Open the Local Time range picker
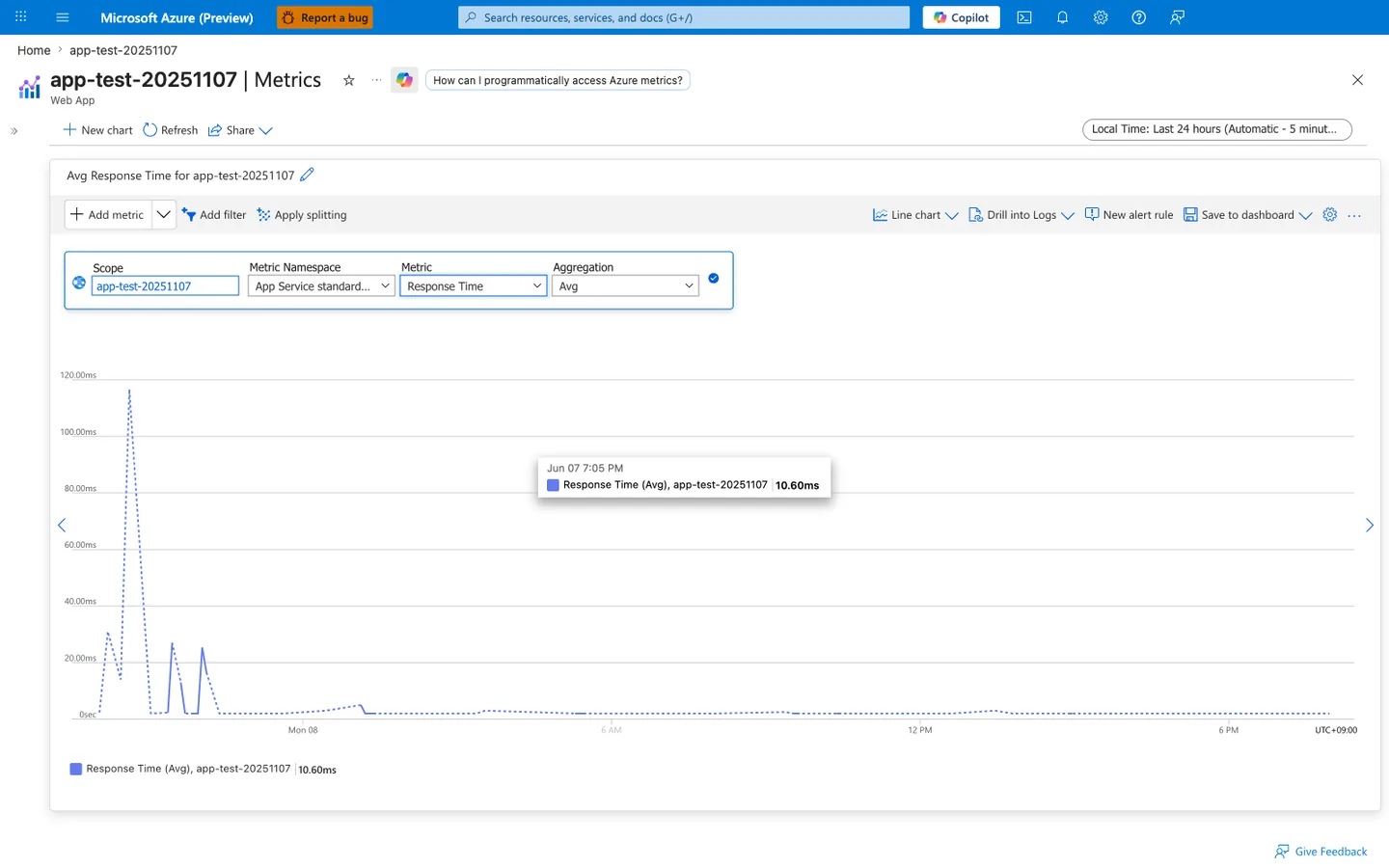This screenshot has width=1389, height=868. tap(1217, 129)
